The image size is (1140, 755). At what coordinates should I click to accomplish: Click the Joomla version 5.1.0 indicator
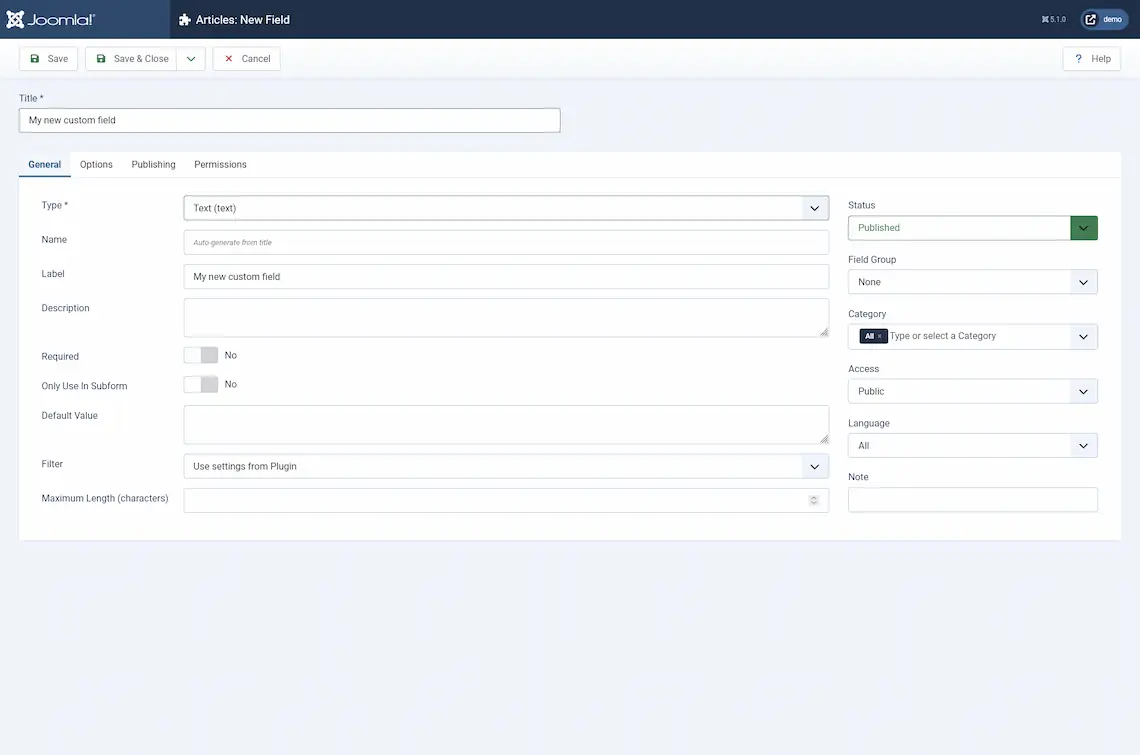[1054, 19]
